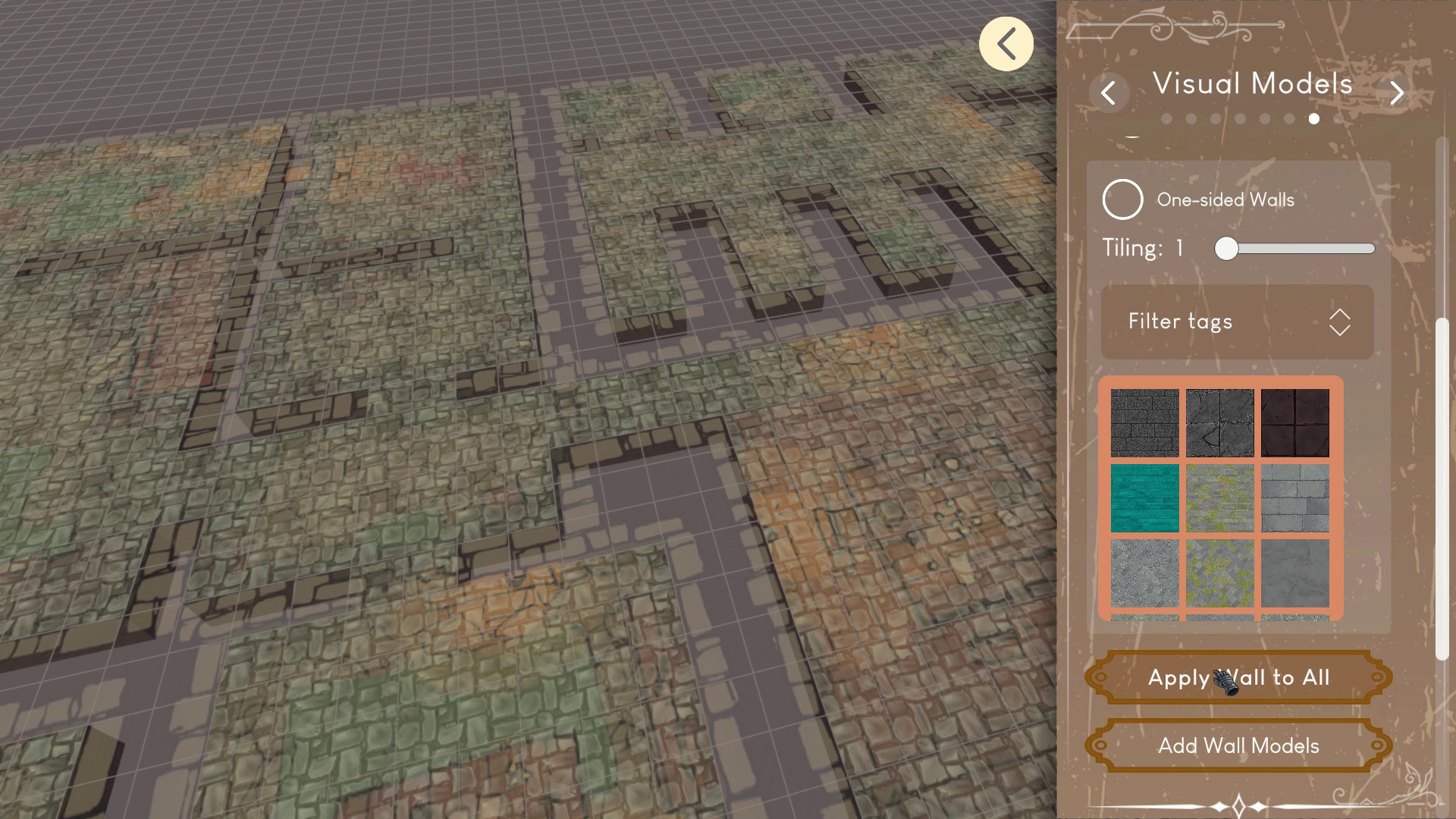Select the cracked dark stone texture
The image size is (1456, 819).
coord(1219,422)
